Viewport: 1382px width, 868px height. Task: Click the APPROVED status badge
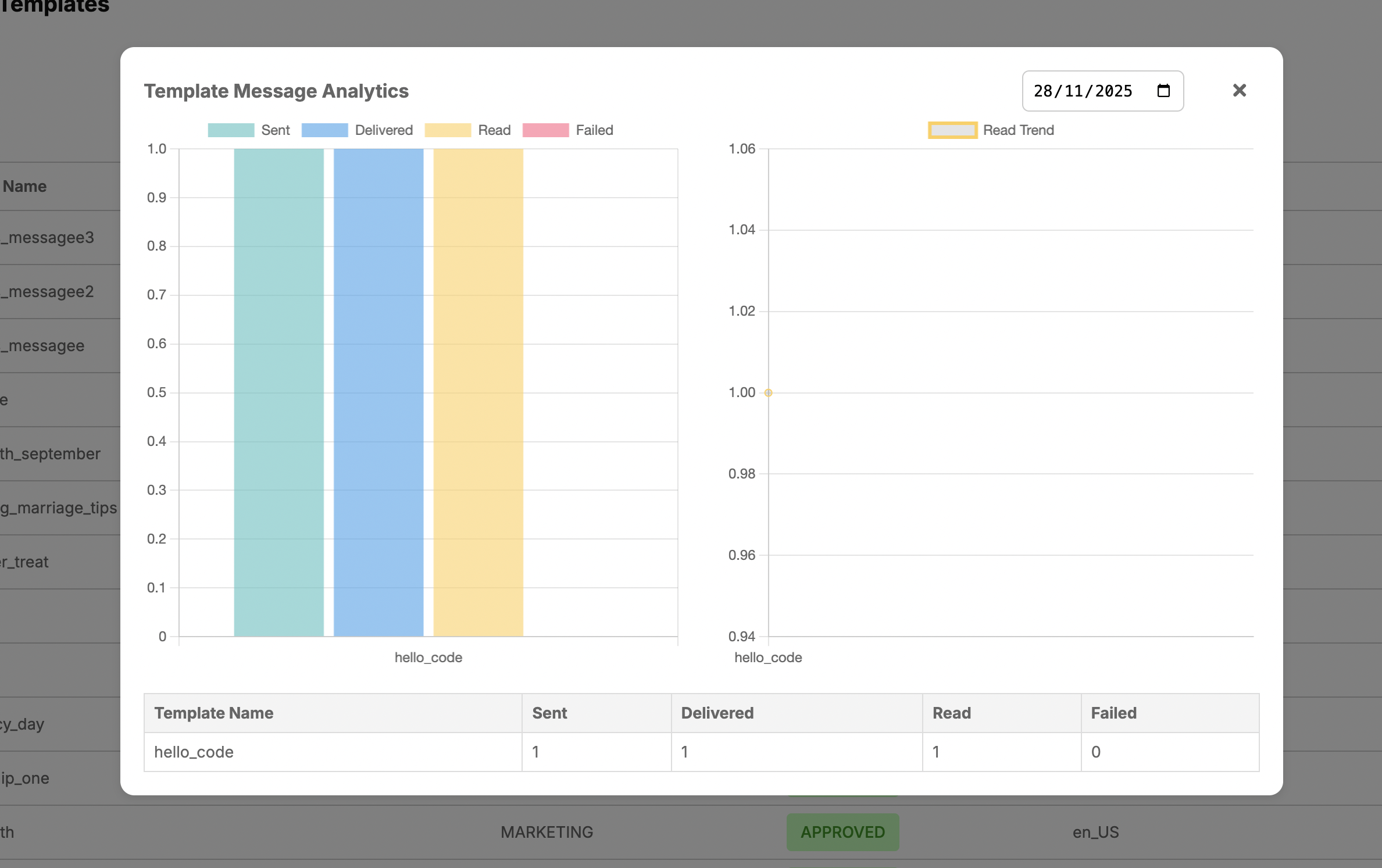coord(842,832)
